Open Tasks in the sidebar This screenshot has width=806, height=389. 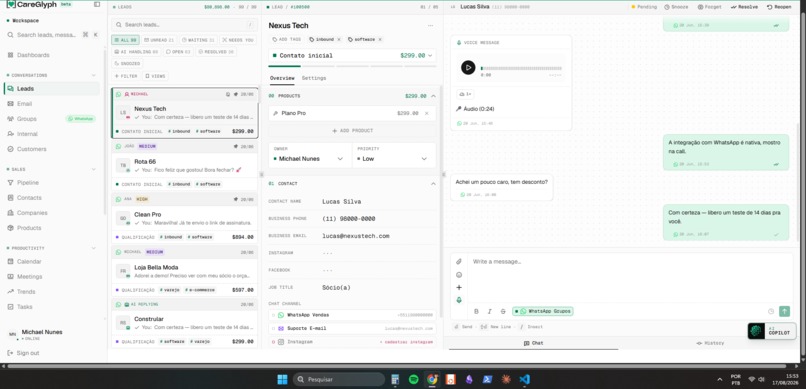point(24,307)
